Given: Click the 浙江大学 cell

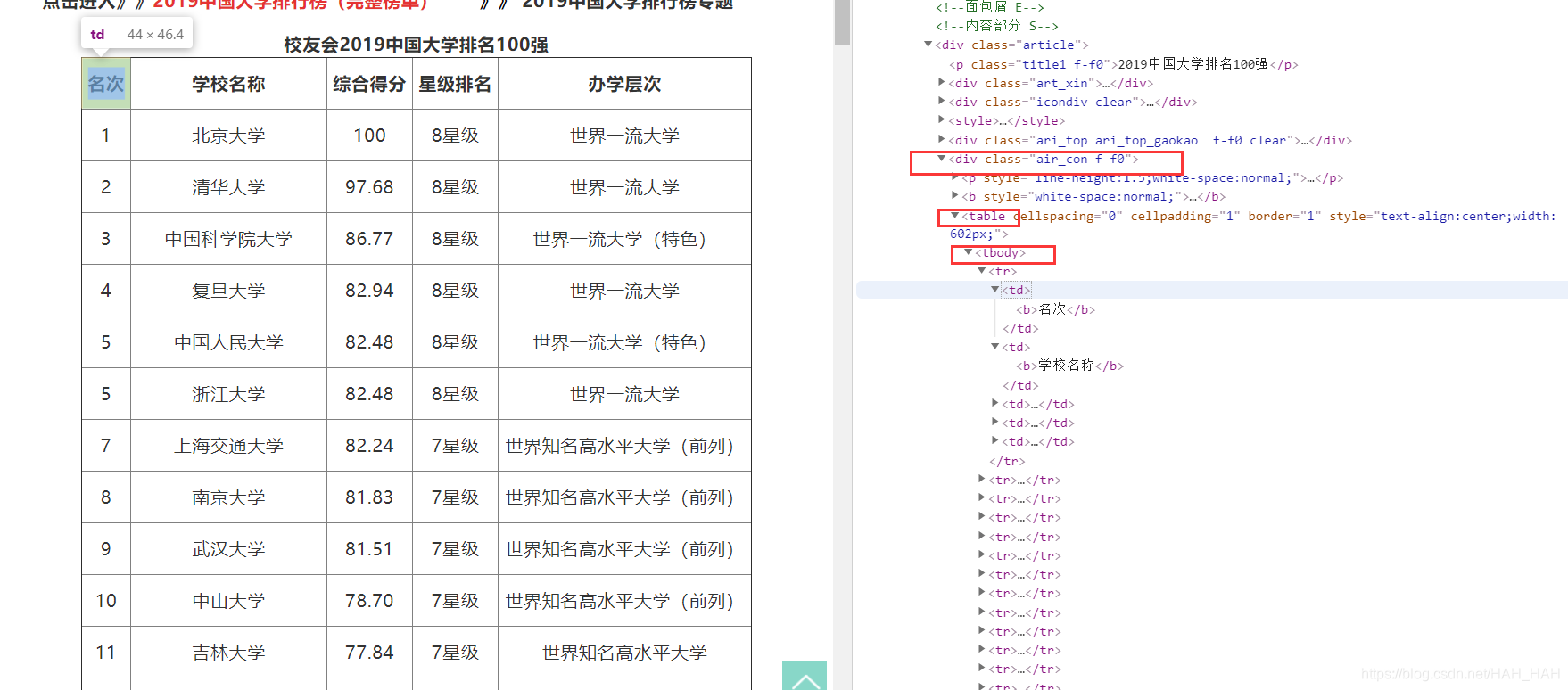Looking at the screenshot, I should (x=228, y=394).
